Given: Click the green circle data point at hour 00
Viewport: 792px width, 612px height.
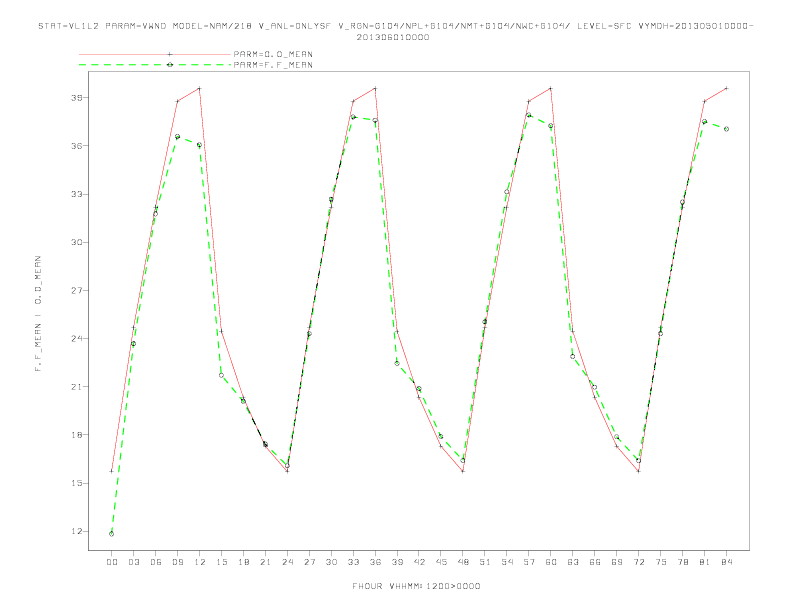Looking at the screenshot, I should click(112, 534).
